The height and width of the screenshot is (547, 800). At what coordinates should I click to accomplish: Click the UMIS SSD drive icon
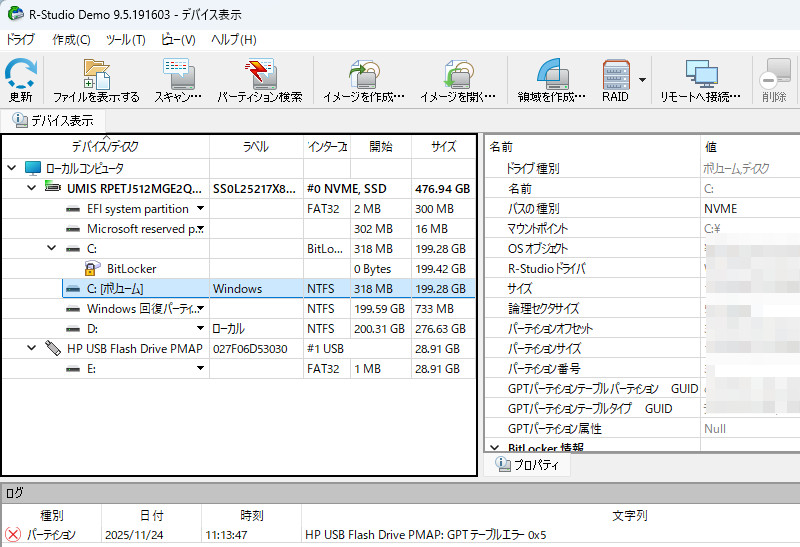pos(53,187)
